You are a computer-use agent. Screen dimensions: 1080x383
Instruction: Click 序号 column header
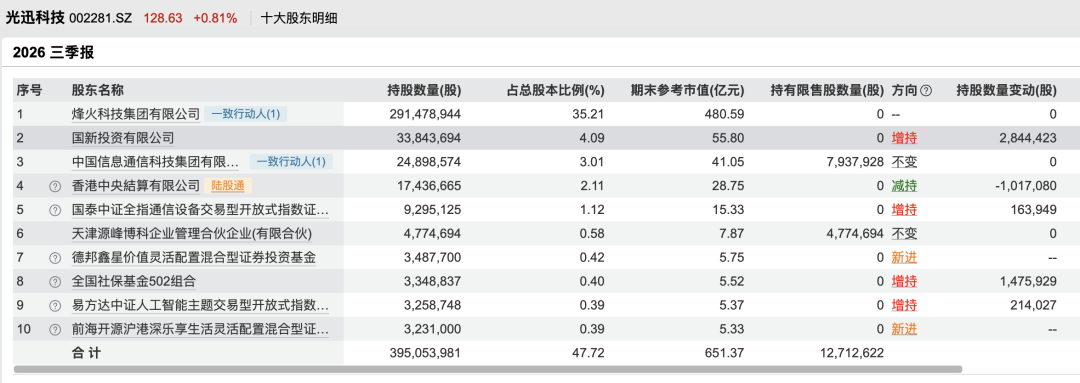coord(30,90)
